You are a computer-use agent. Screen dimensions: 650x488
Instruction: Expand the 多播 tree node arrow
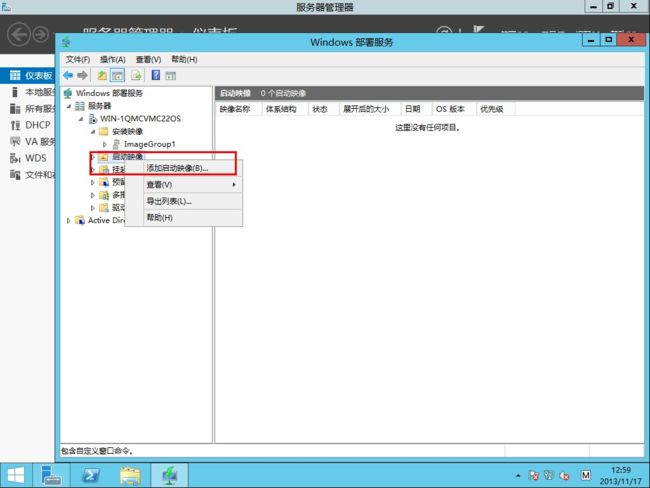(92, 195)
